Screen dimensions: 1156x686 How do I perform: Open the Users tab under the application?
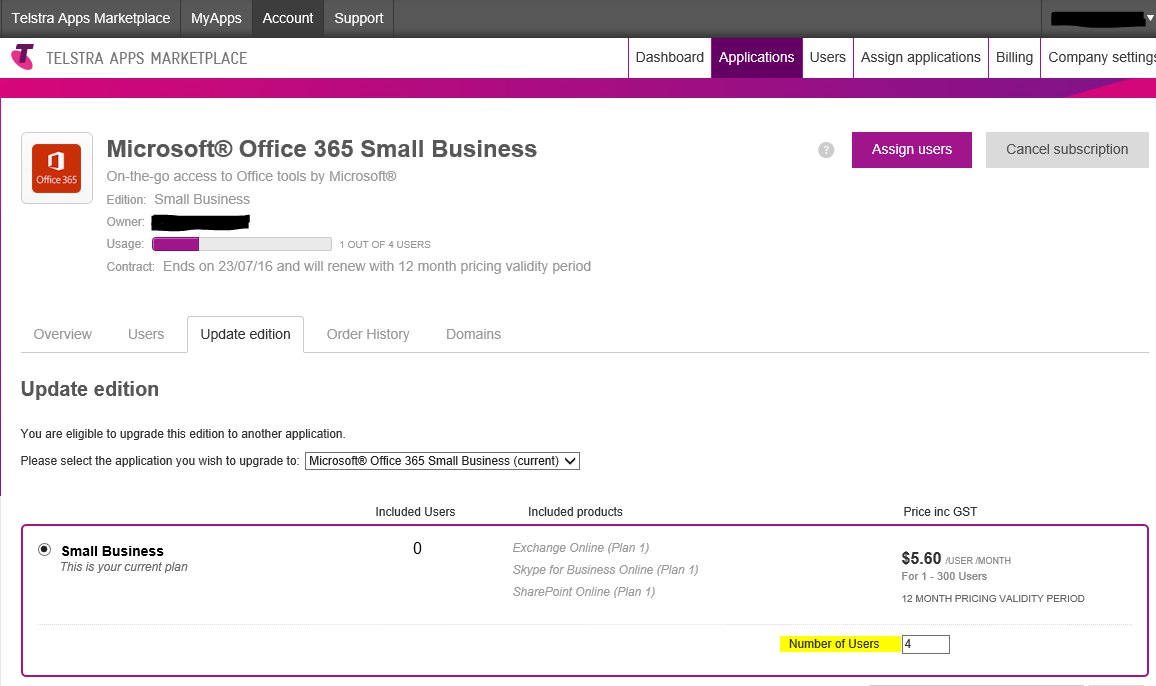pos(146,334)
